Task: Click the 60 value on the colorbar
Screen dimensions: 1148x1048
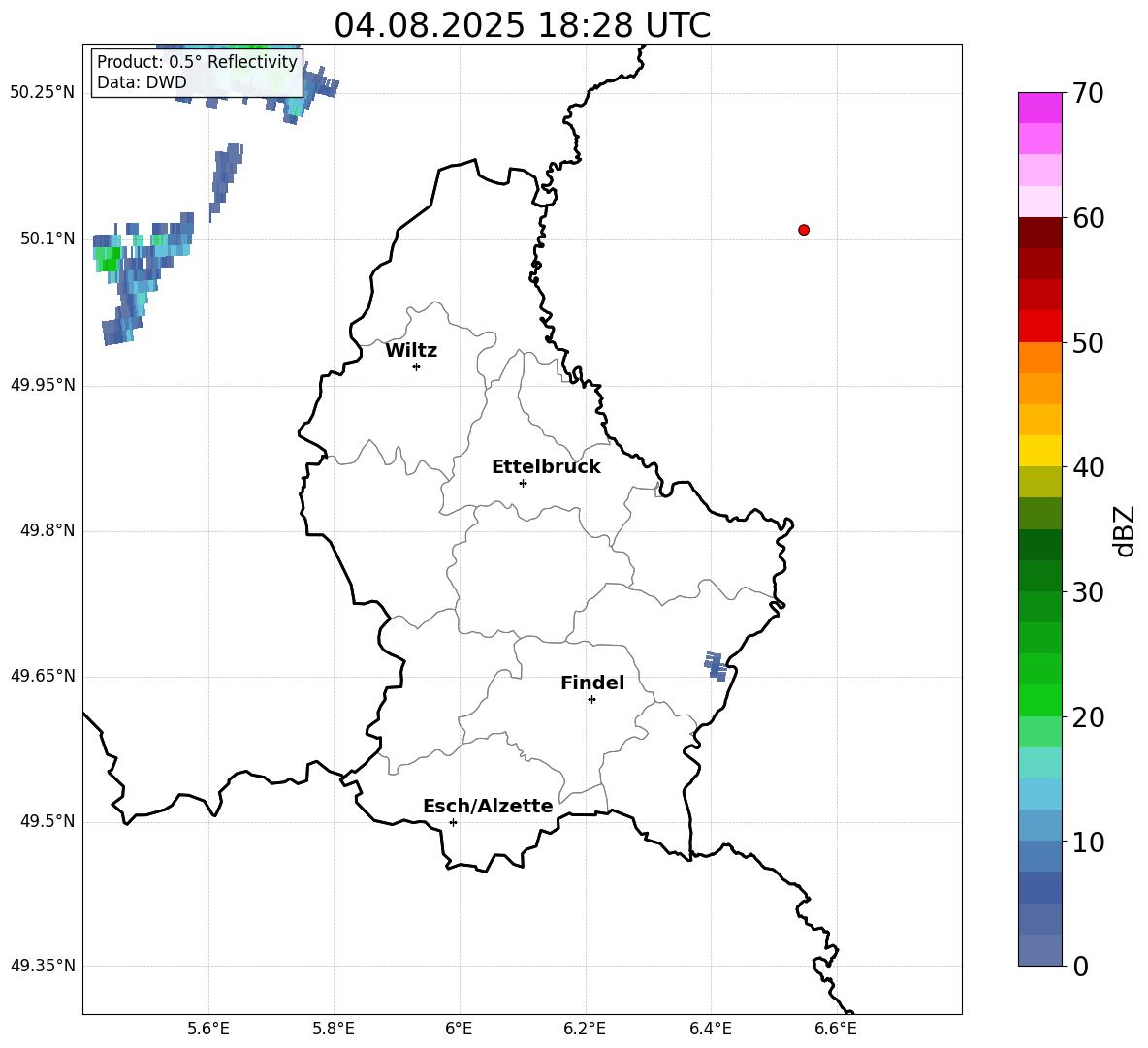Action: [1087, 218]
